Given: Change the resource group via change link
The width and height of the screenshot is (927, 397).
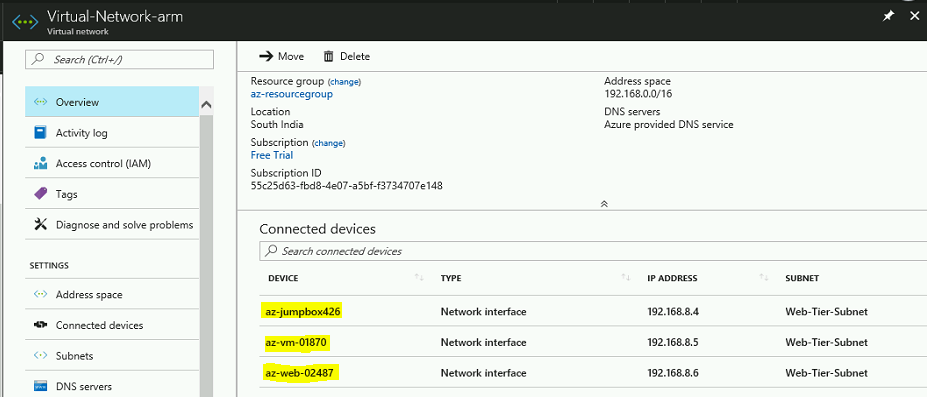Looking at the screenshot, I should [344, 82].
